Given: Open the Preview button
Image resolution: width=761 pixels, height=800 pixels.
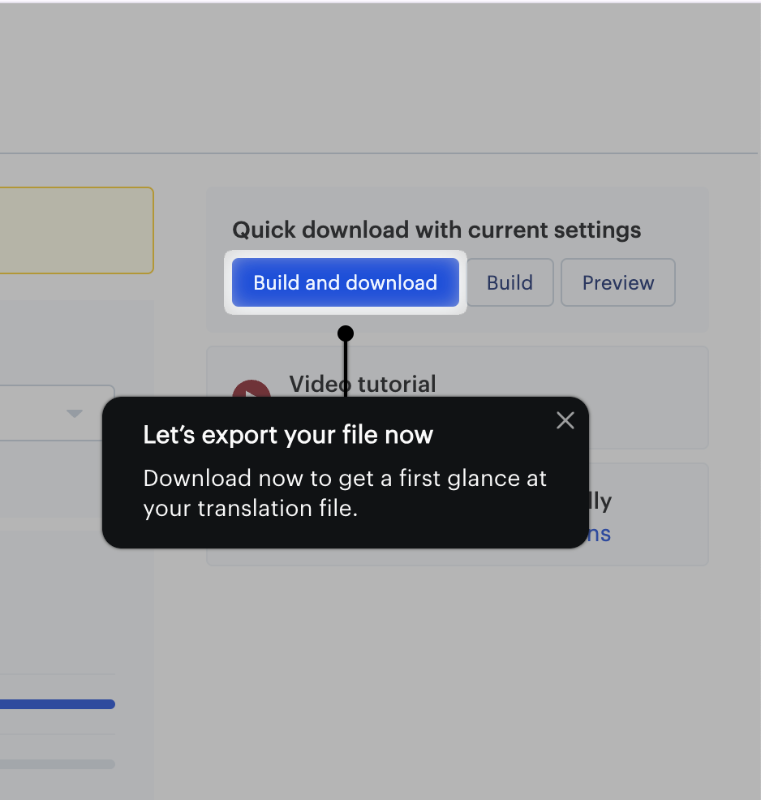Looking at the screenshot, I should coord(618,283).
